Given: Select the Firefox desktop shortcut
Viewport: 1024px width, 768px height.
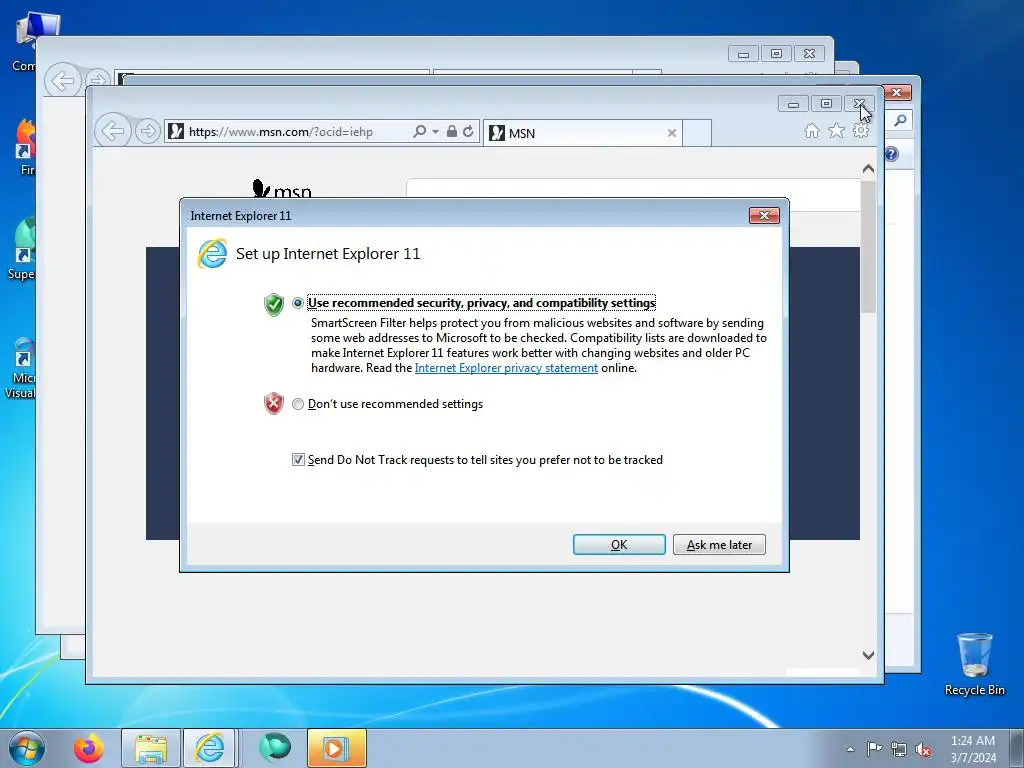Looking at the screenshot, I should [26, 148].
